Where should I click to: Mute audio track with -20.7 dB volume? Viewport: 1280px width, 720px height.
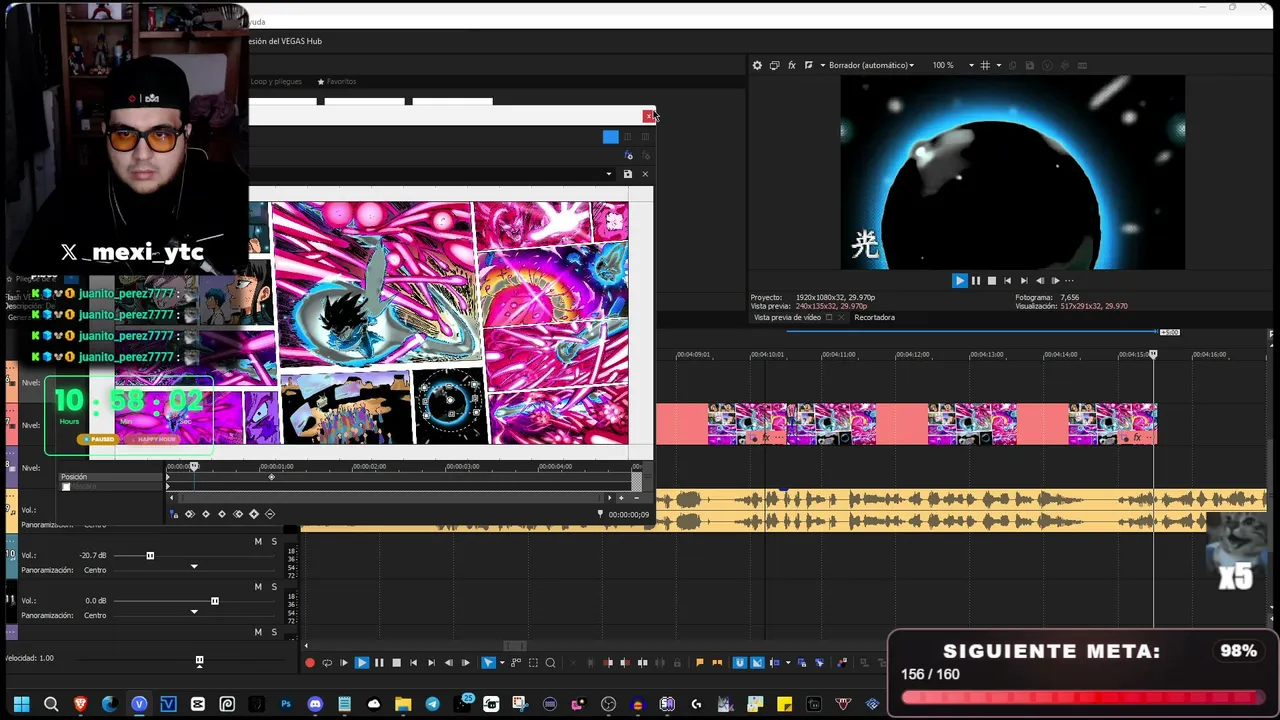[x=258, y=541]
